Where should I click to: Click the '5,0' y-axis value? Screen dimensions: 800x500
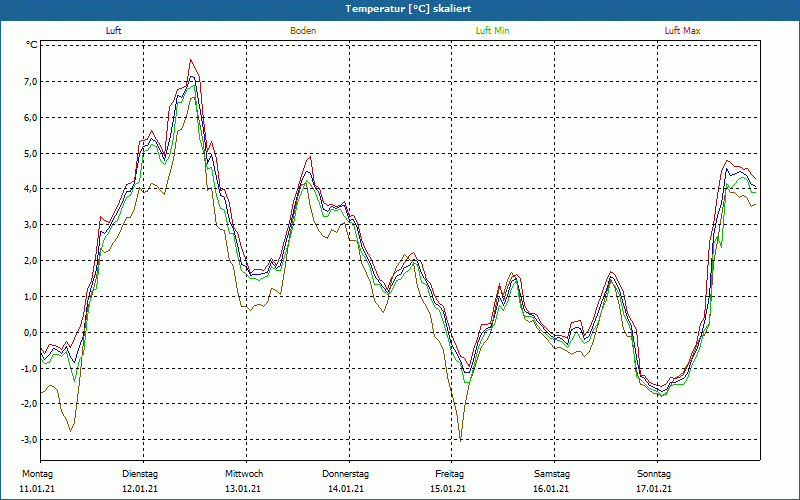tap(30, 153)
